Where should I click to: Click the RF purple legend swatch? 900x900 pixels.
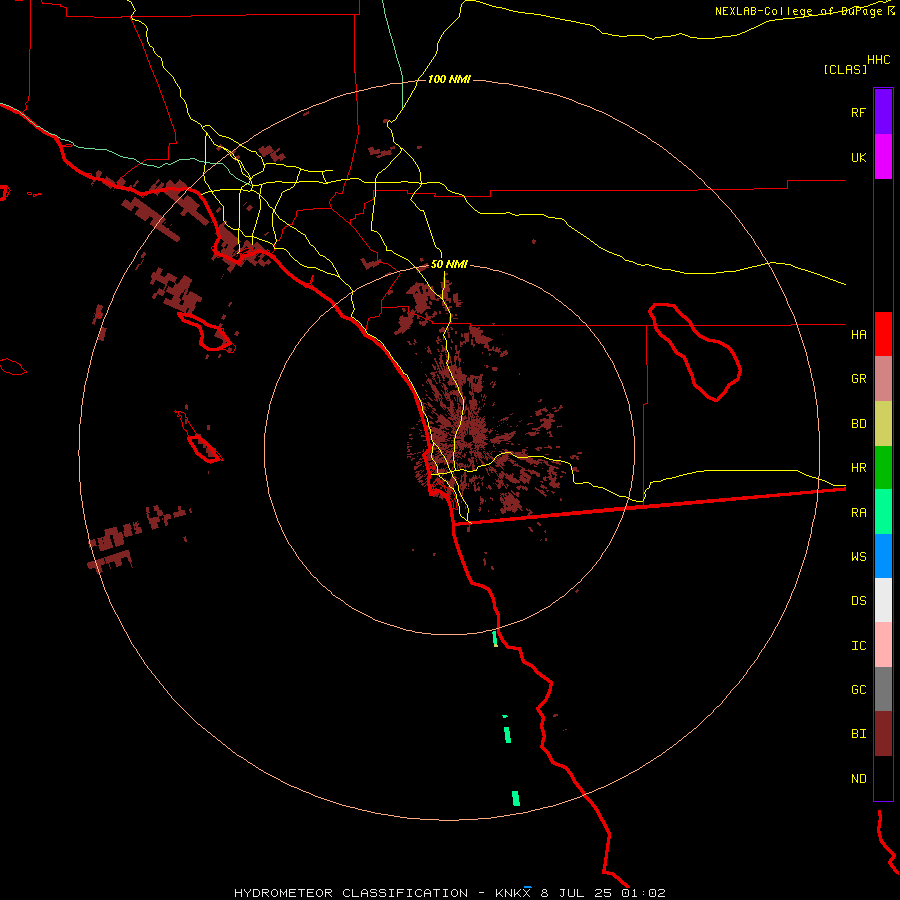click(883, 111)
